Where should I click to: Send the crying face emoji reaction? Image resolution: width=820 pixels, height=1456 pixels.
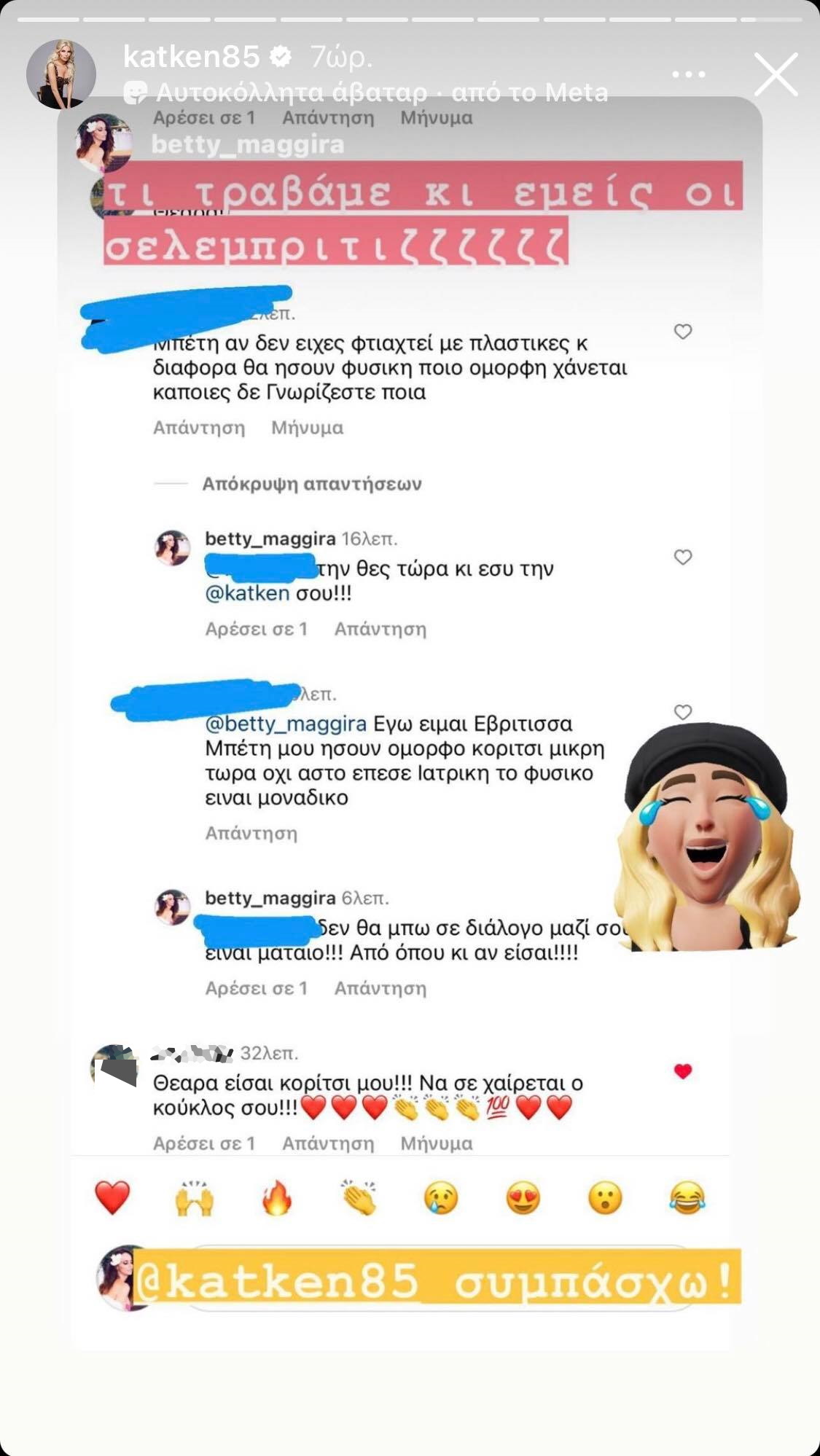coord(441,1198)
